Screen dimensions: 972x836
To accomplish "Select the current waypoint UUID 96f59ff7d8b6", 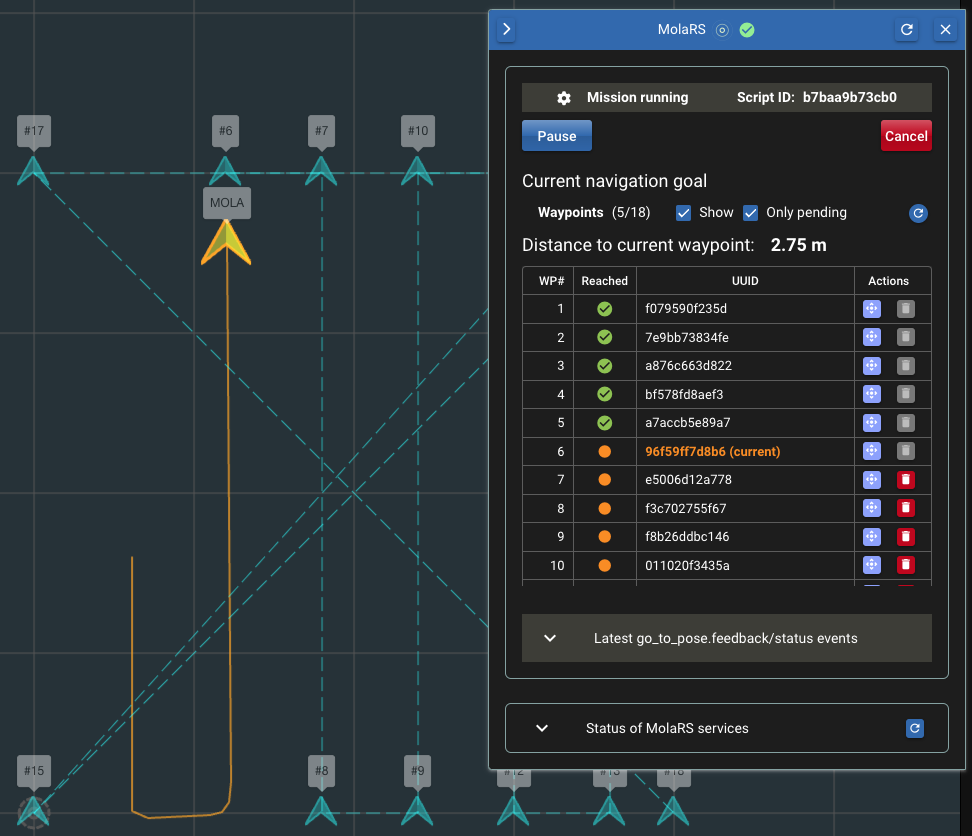I will click(x=713, y=452).
